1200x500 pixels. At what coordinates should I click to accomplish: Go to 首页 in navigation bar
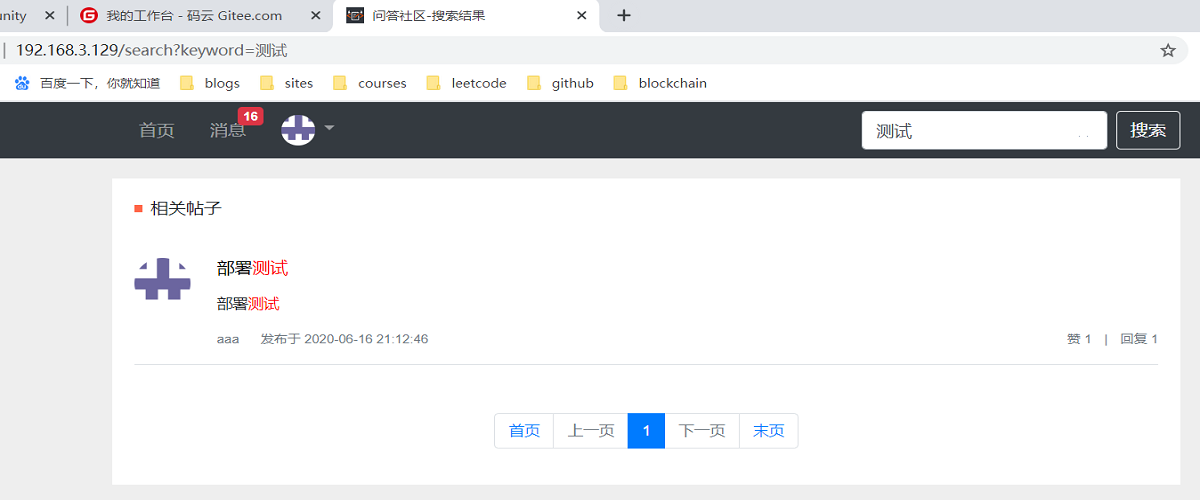(156, 130)
